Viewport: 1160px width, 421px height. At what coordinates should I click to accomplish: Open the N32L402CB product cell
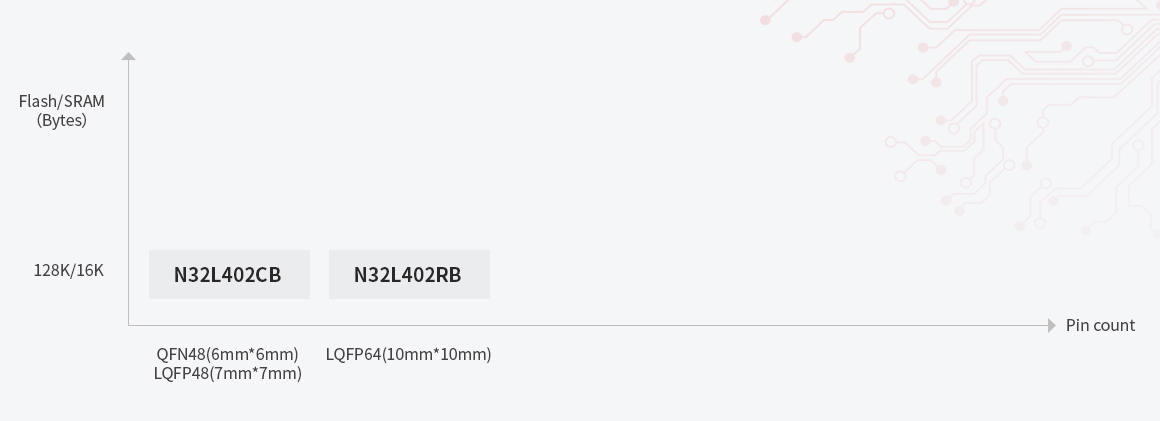[x=229, y=274]
